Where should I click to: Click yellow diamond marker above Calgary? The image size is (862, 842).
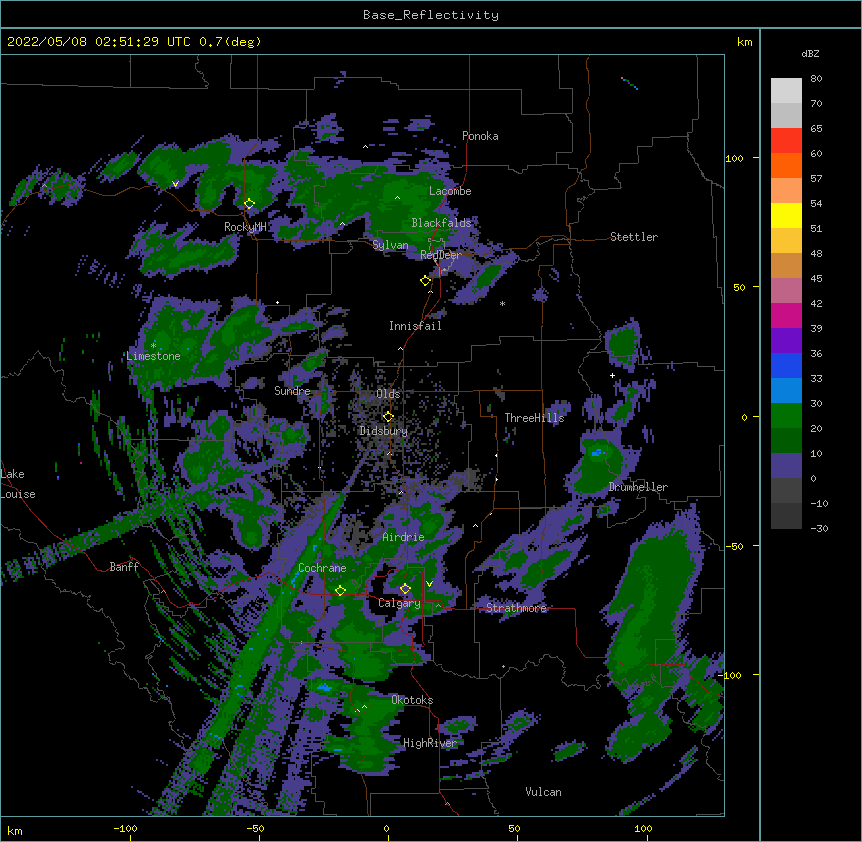[405, 589]
